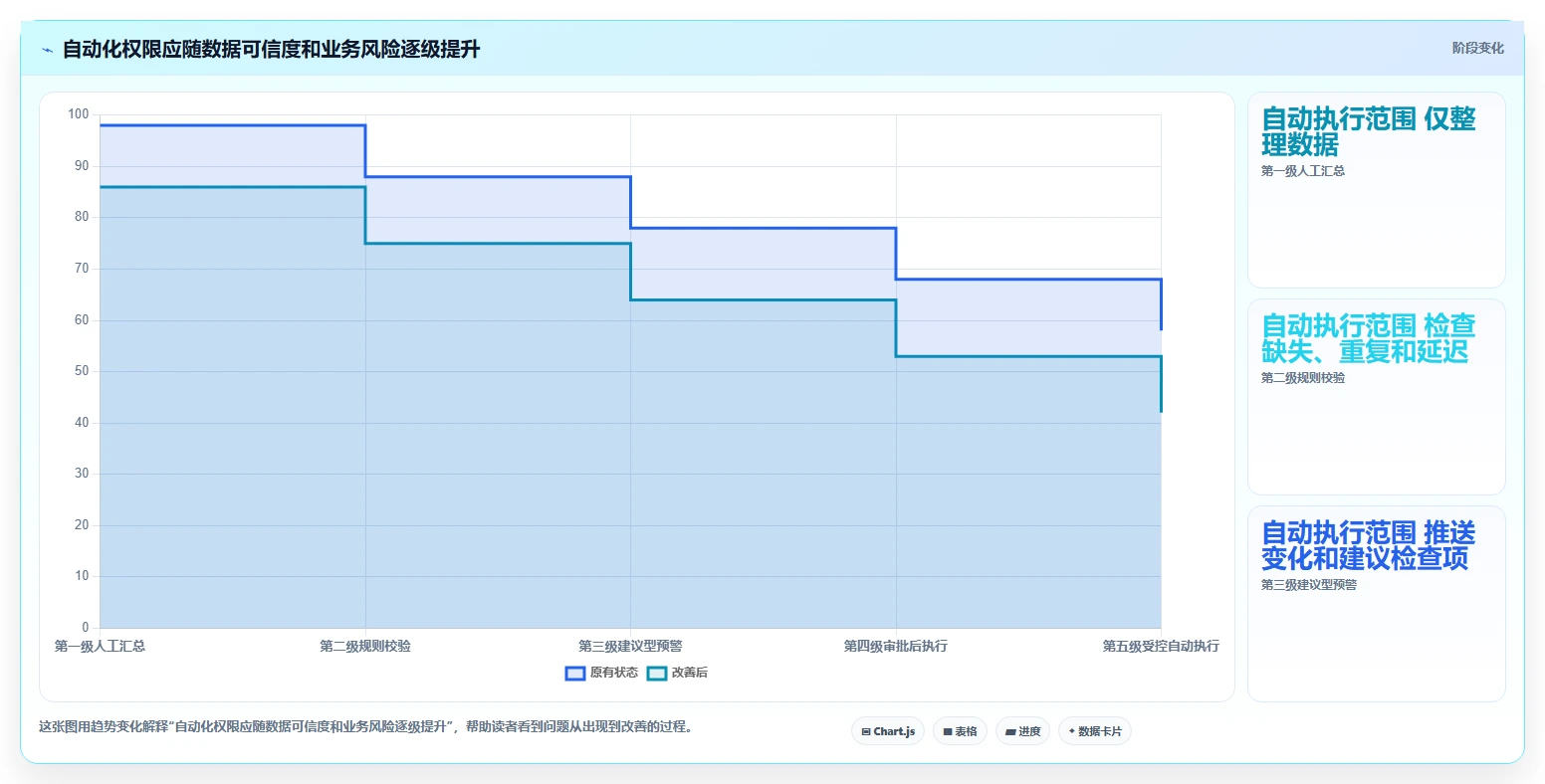Click the 第一级人工汇总 card subtitle
The width and height of the screenshot is (1545, 784).
click(1302, 171)
